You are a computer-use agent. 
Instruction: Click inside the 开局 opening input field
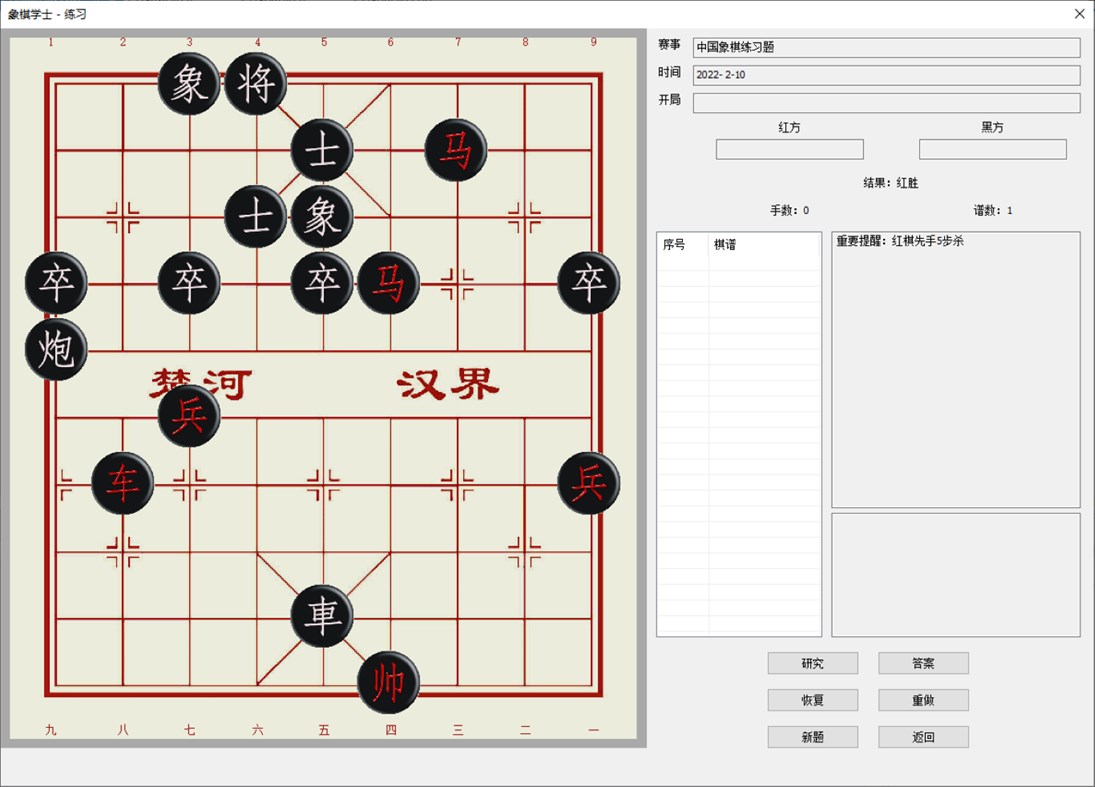(x=886, y=103)
